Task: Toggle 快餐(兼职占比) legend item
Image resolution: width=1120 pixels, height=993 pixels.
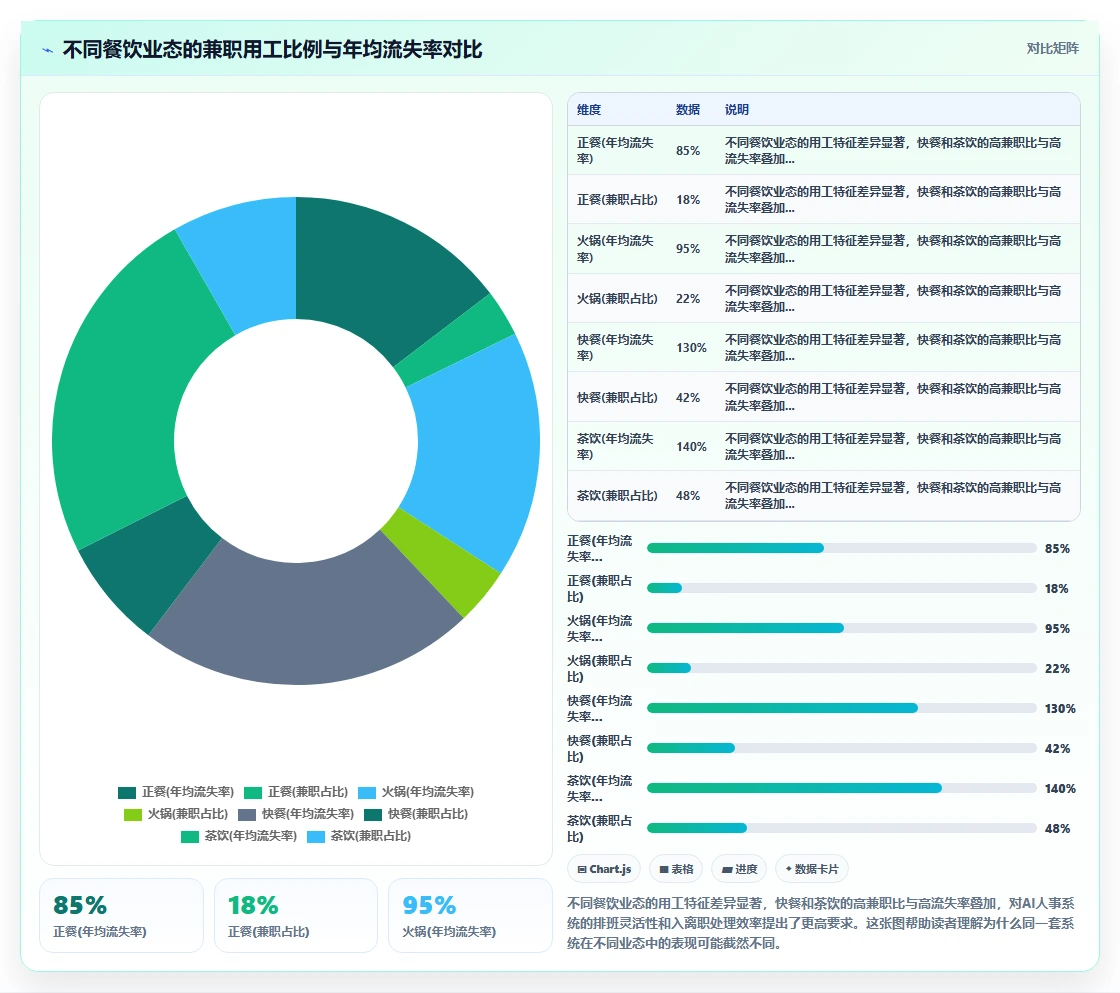Action: point(416,814)
